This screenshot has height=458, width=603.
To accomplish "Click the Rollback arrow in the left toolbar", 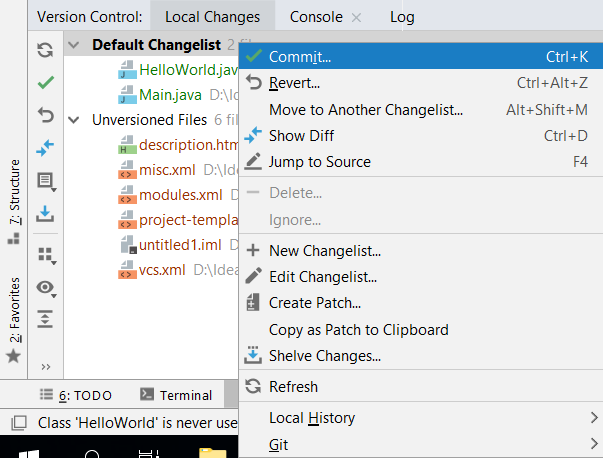I will tap(45, 115).
